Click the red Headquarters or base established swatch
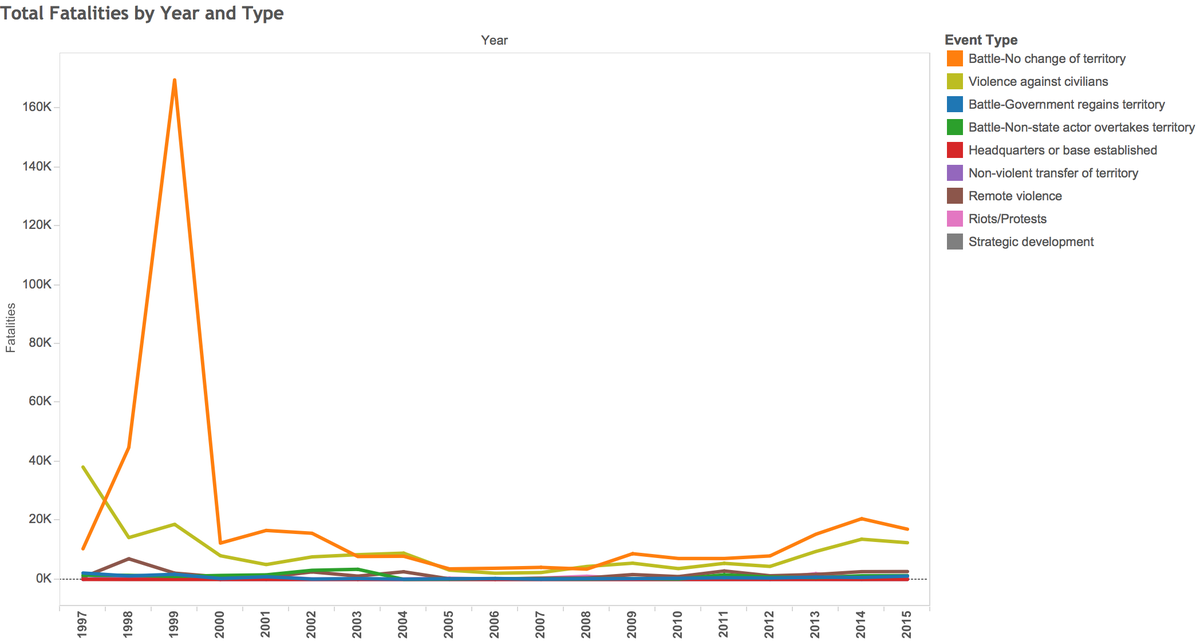This screenshot has width=1200, height=641. click(954, 150)
